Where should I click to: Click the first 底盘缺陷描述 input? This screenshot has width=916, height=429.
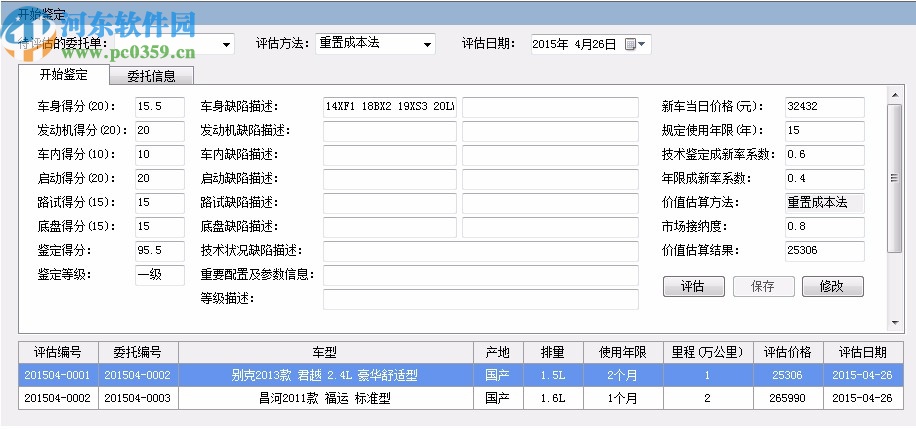click(390, 227)
